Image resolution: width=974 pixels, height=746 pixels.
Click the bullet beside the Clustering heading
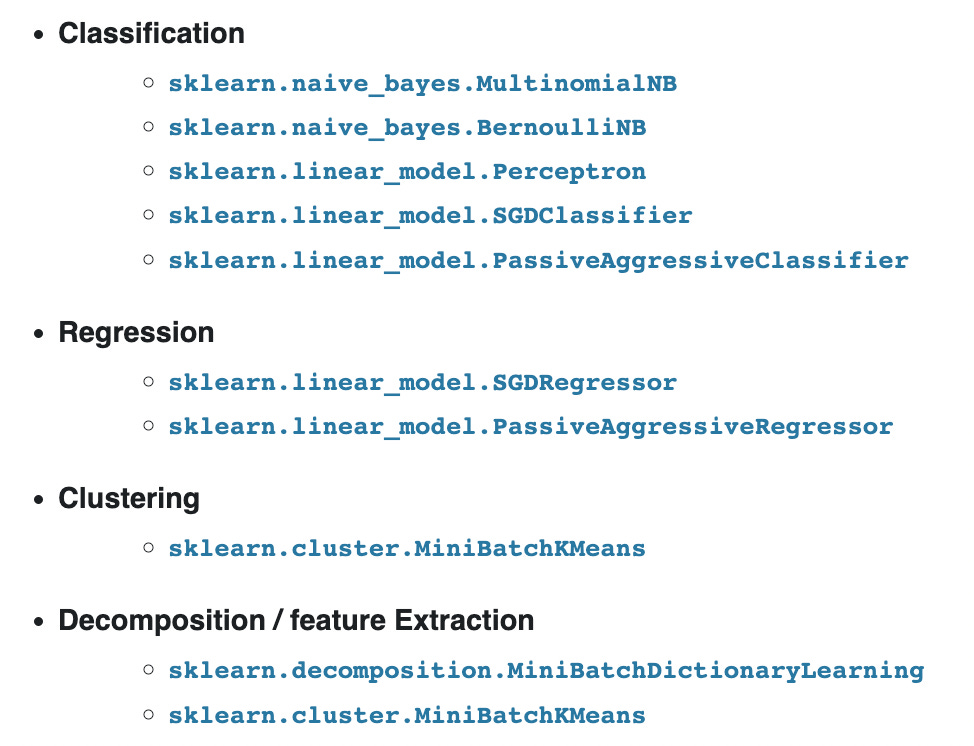pyautogui.click(x=39, y=499)
